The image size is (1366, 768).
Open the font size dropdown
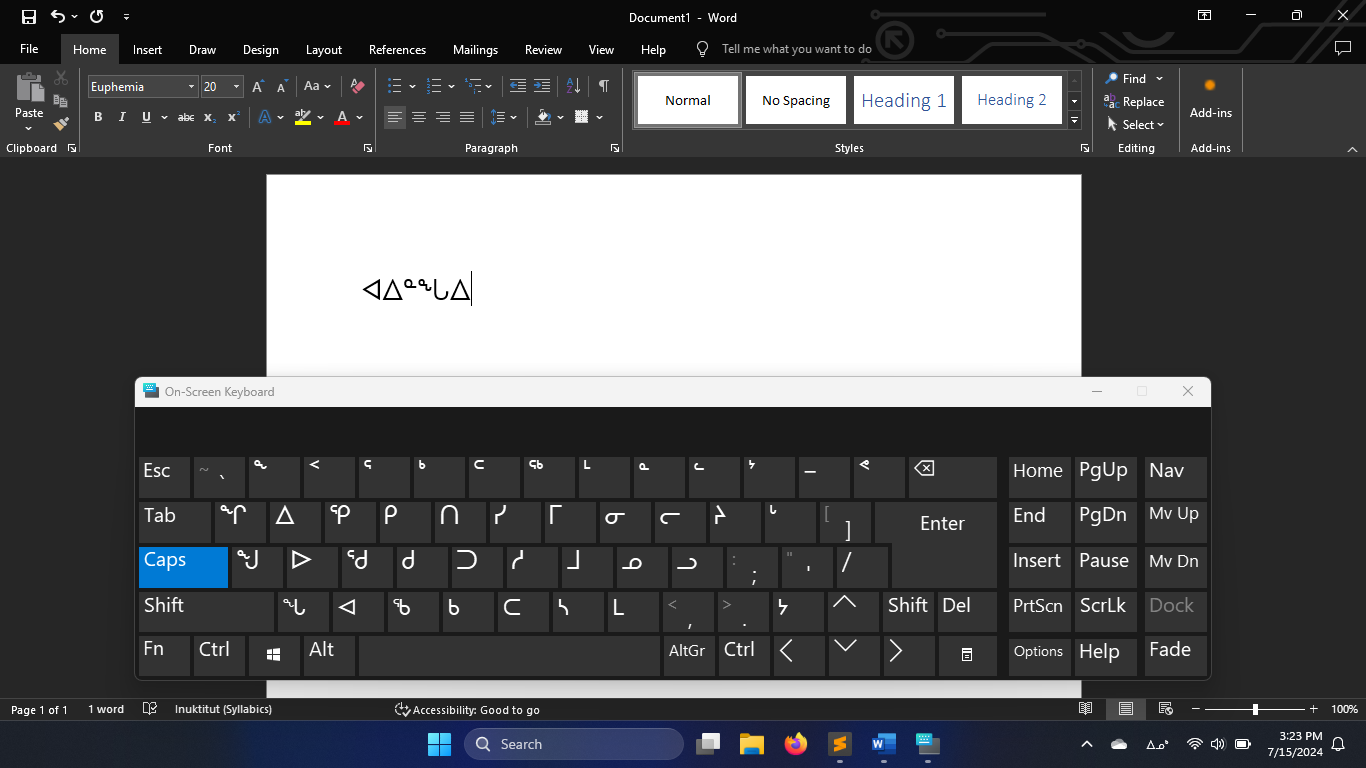pos(236,86)
